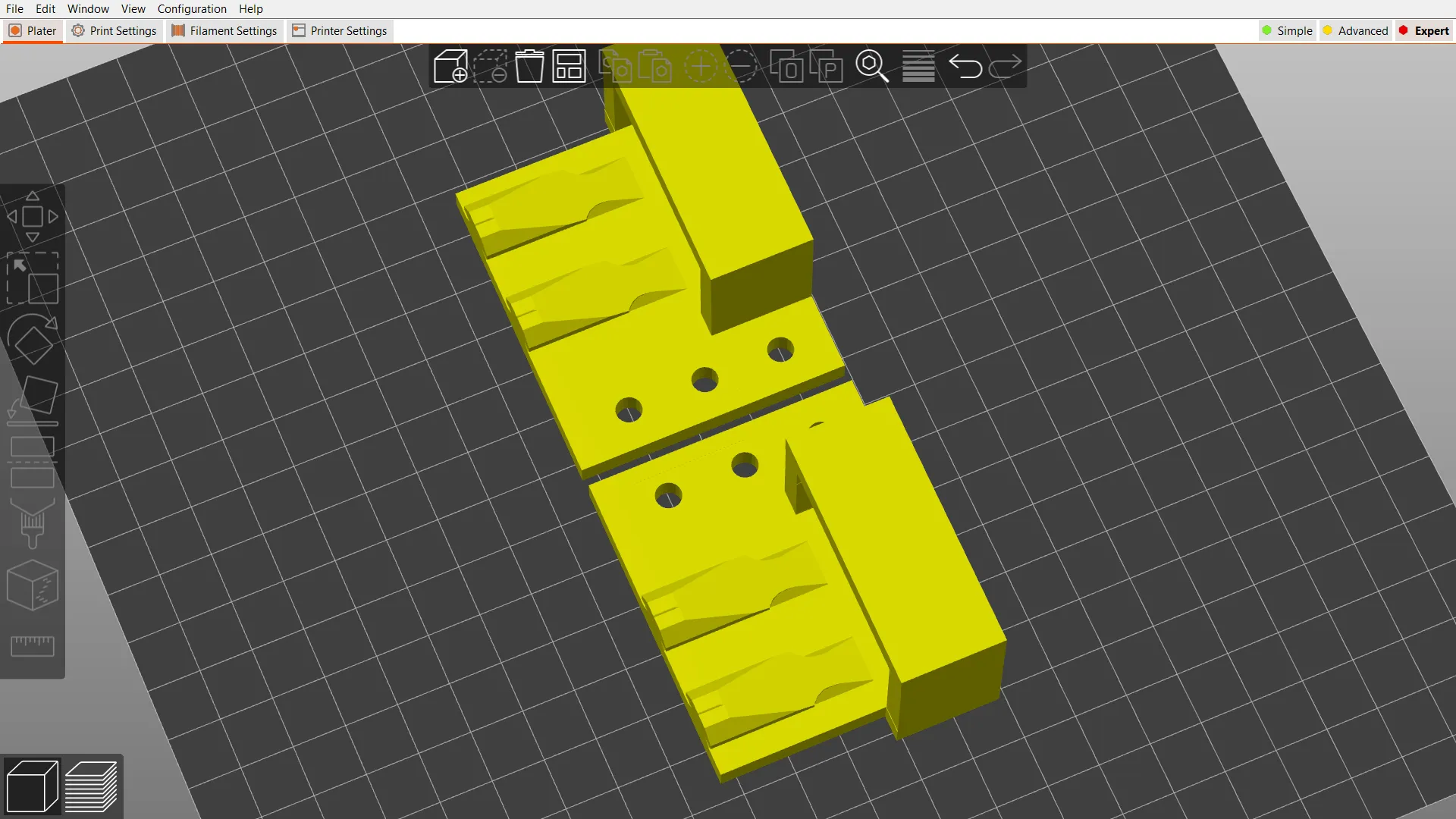Open the sliced layers preview icon
Image resolution: width=1456 pixels, height=819 pixels.
93,786
